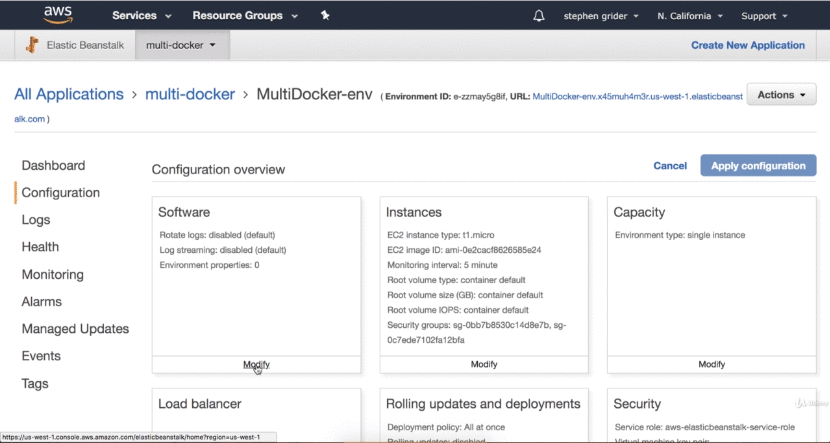Select Dashboard in the sidebar

tap(53, 165)
